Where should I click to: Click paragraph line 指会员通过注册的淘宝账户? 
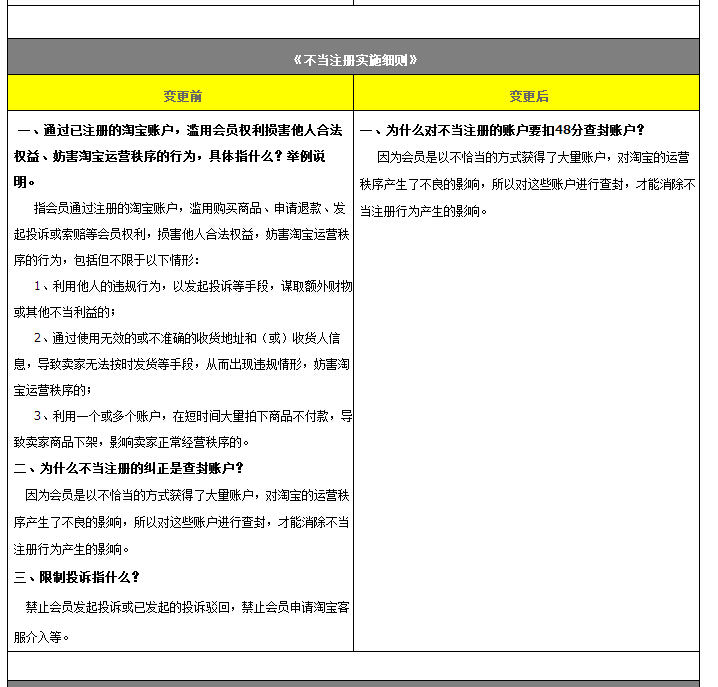point(189,208)
